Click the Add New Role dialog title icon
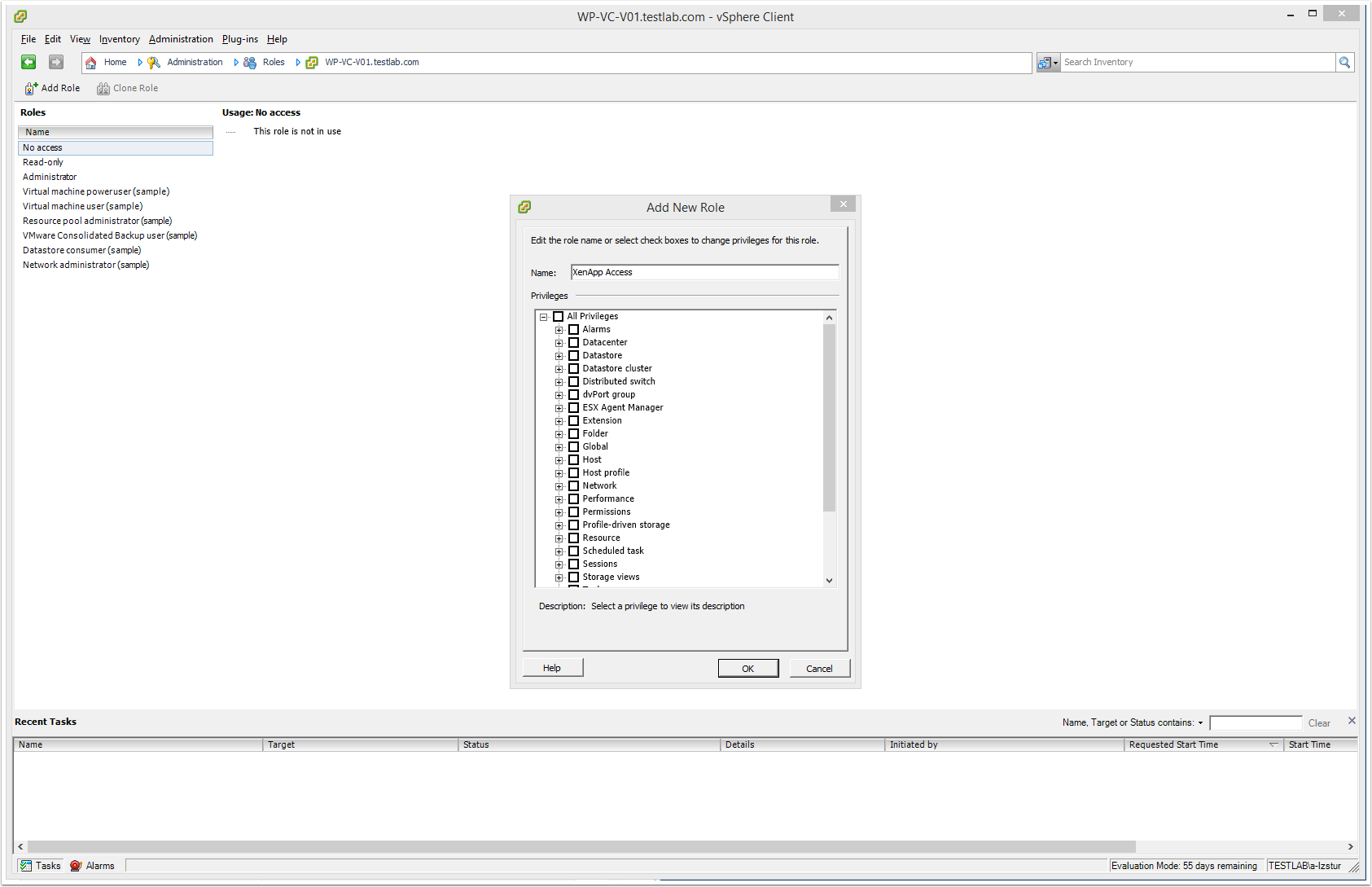Screen dimensions: 1372x887 pos(524,207)
